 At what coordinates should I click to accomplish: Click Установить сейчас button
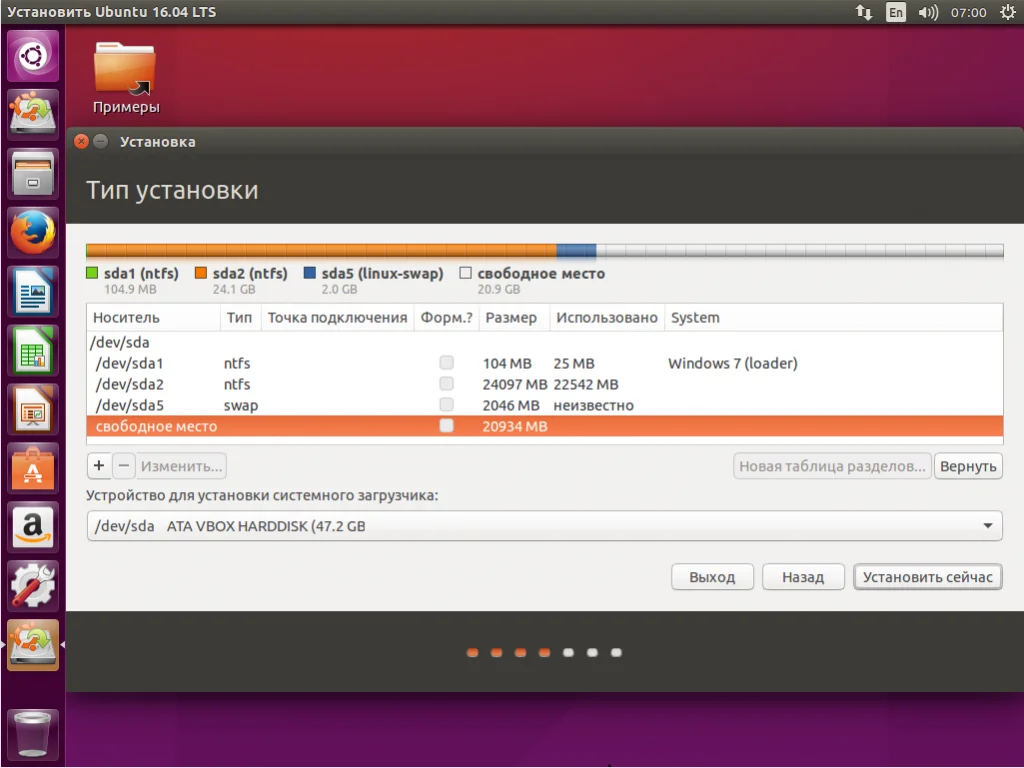pos(927,577)
